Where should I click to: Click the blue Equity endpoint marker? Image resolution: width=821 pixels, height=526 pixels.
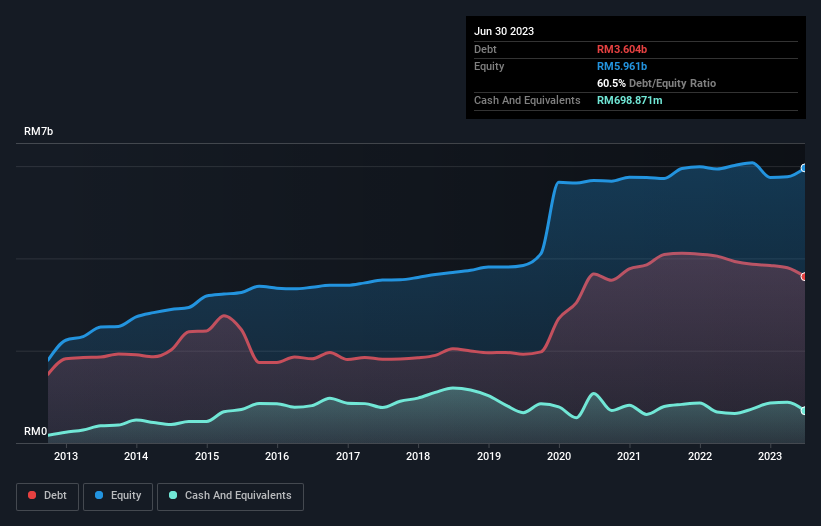[804, 168]
